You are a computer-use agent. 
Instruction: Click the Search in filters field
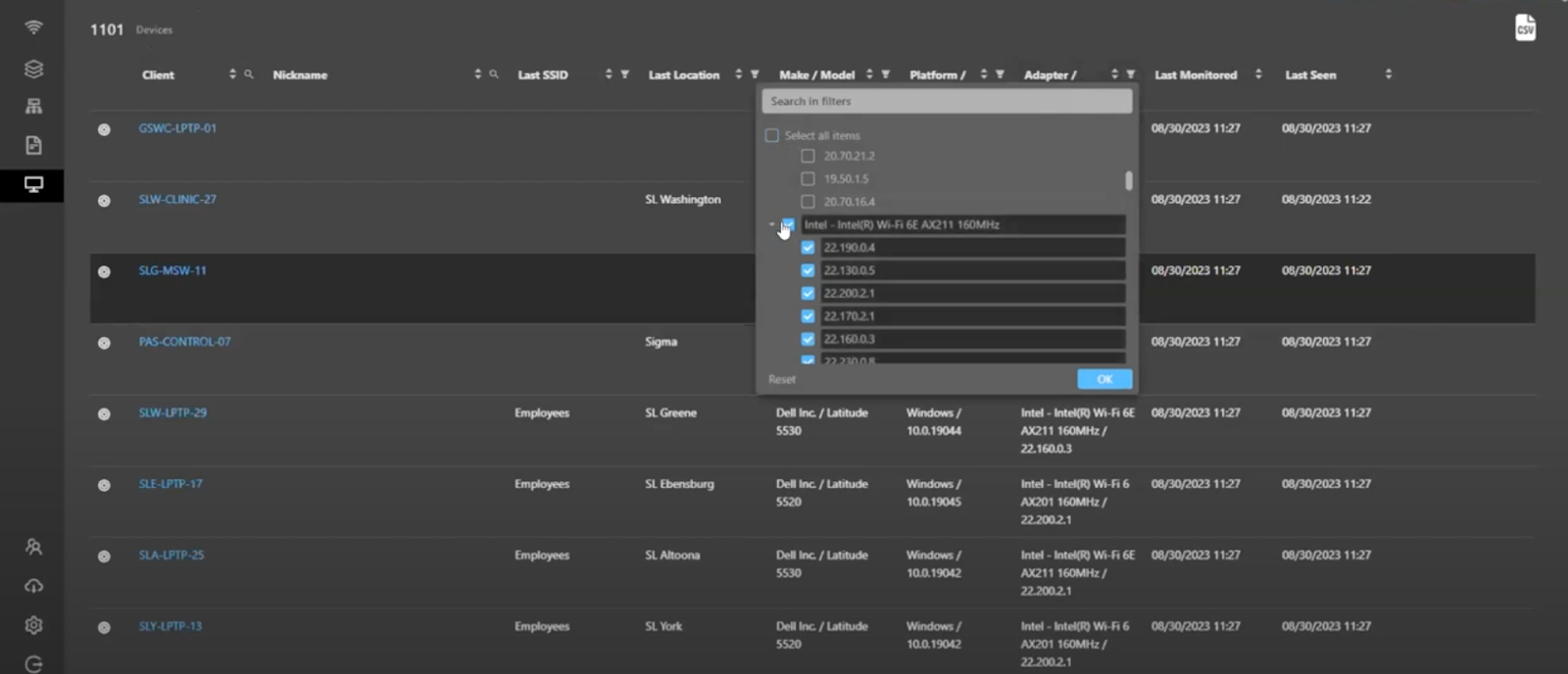click(x=946, y=101)
